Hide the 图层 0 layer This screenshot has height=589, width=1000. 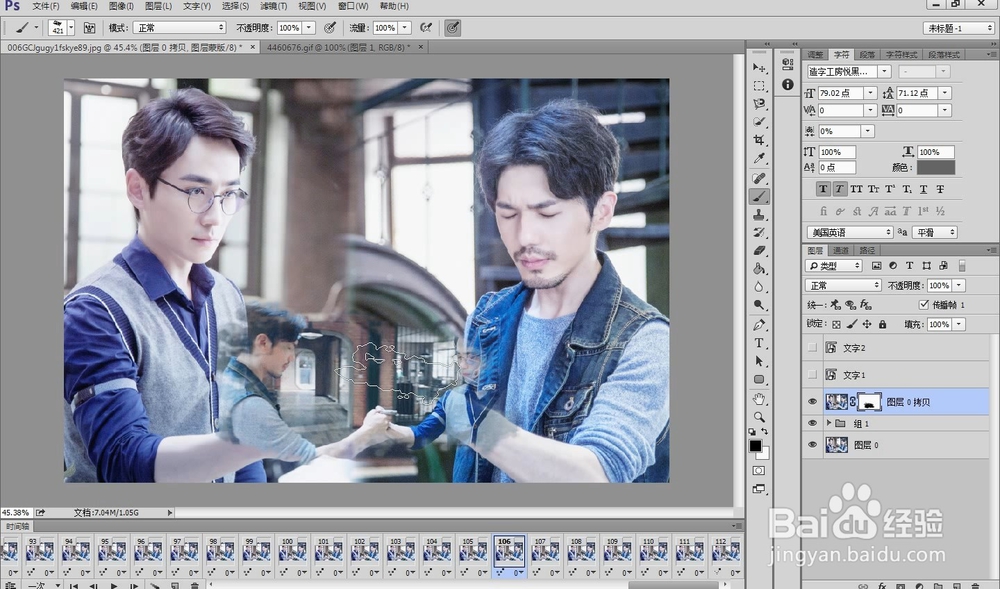(x=812, y=445)
